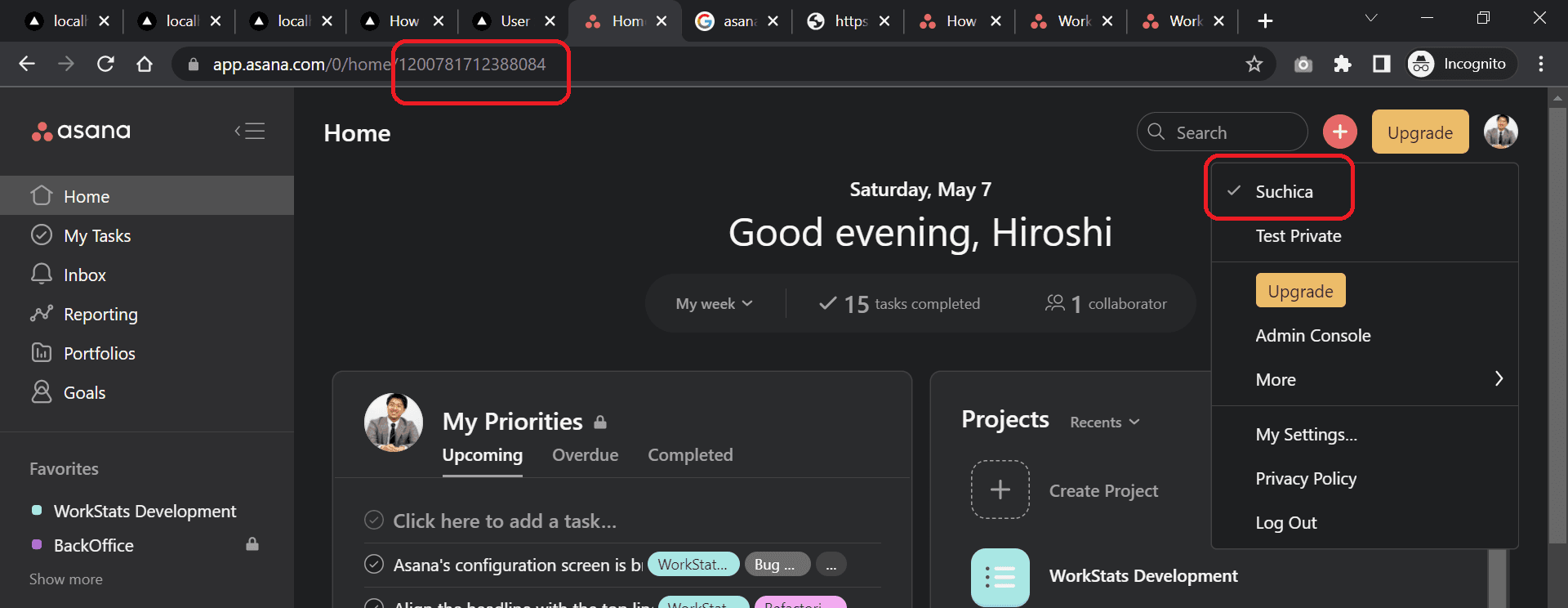Image resolution: width=1568 pixels, height=608 pixels.
Task: Open the profile avatar menu at top right
Action: [x=1501, y=132]
